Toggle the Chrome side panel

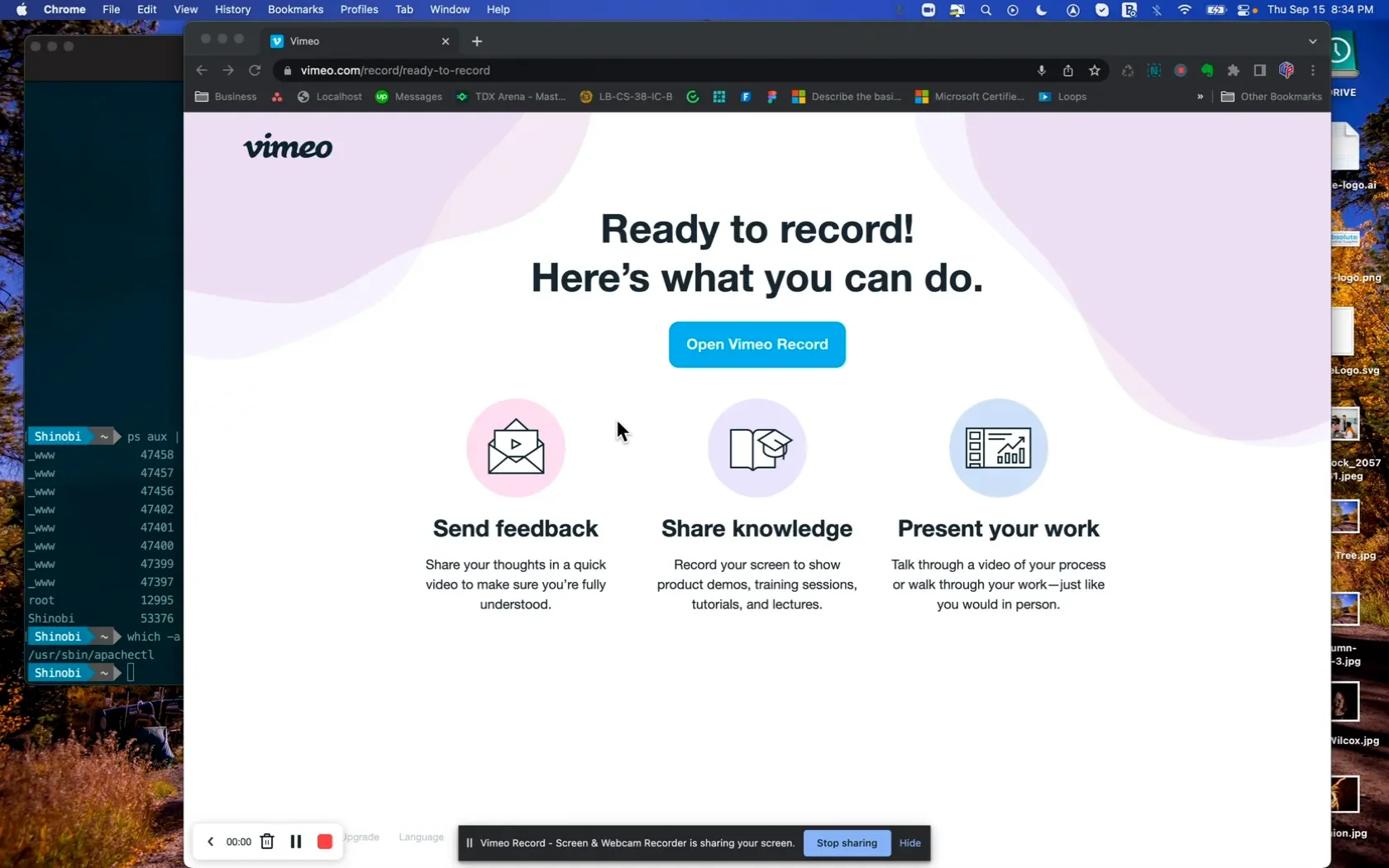pos(1260,70)
